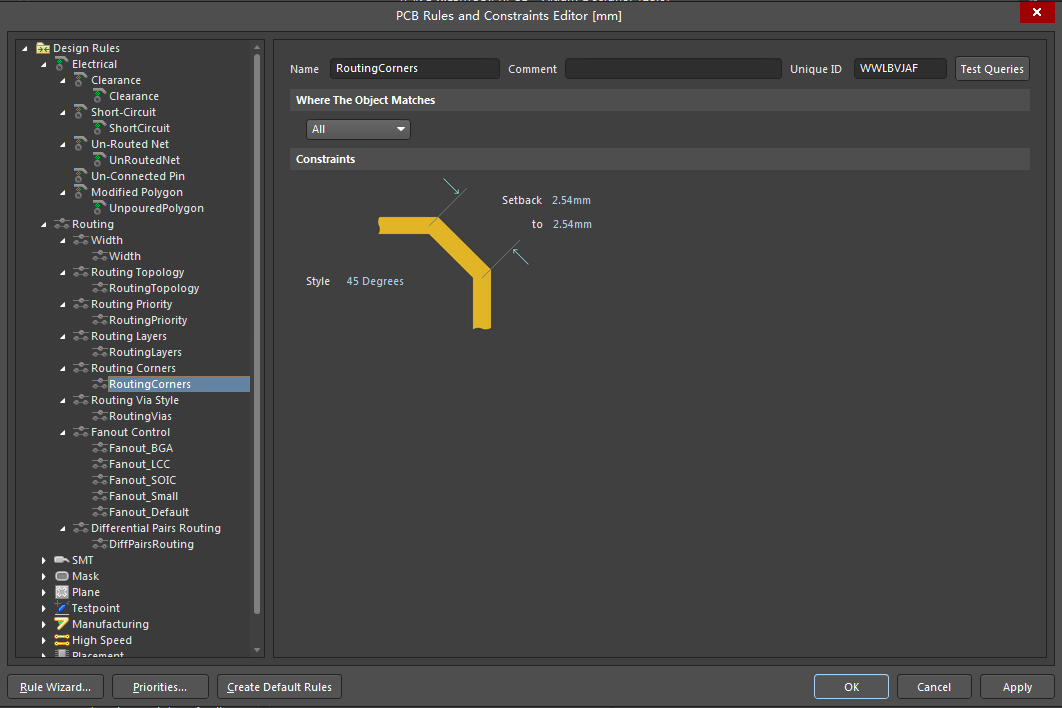This screenshot has width=1062, height=708.
Task: Open the scope matching dropdown showing All
Action: tap(357, 129)
